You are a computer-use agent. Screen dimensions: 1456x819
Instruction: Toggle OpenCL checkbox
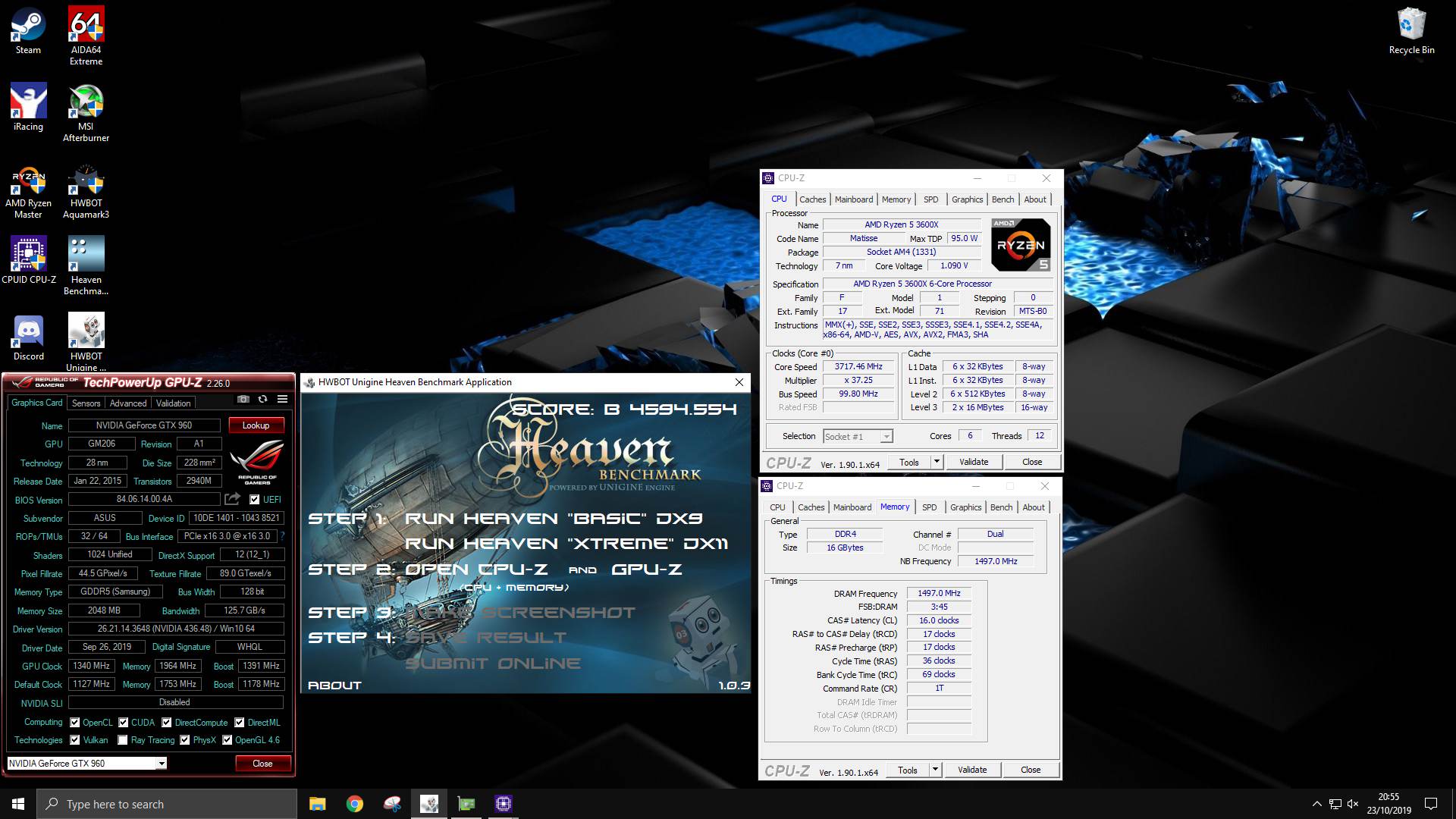click(74, 723)
